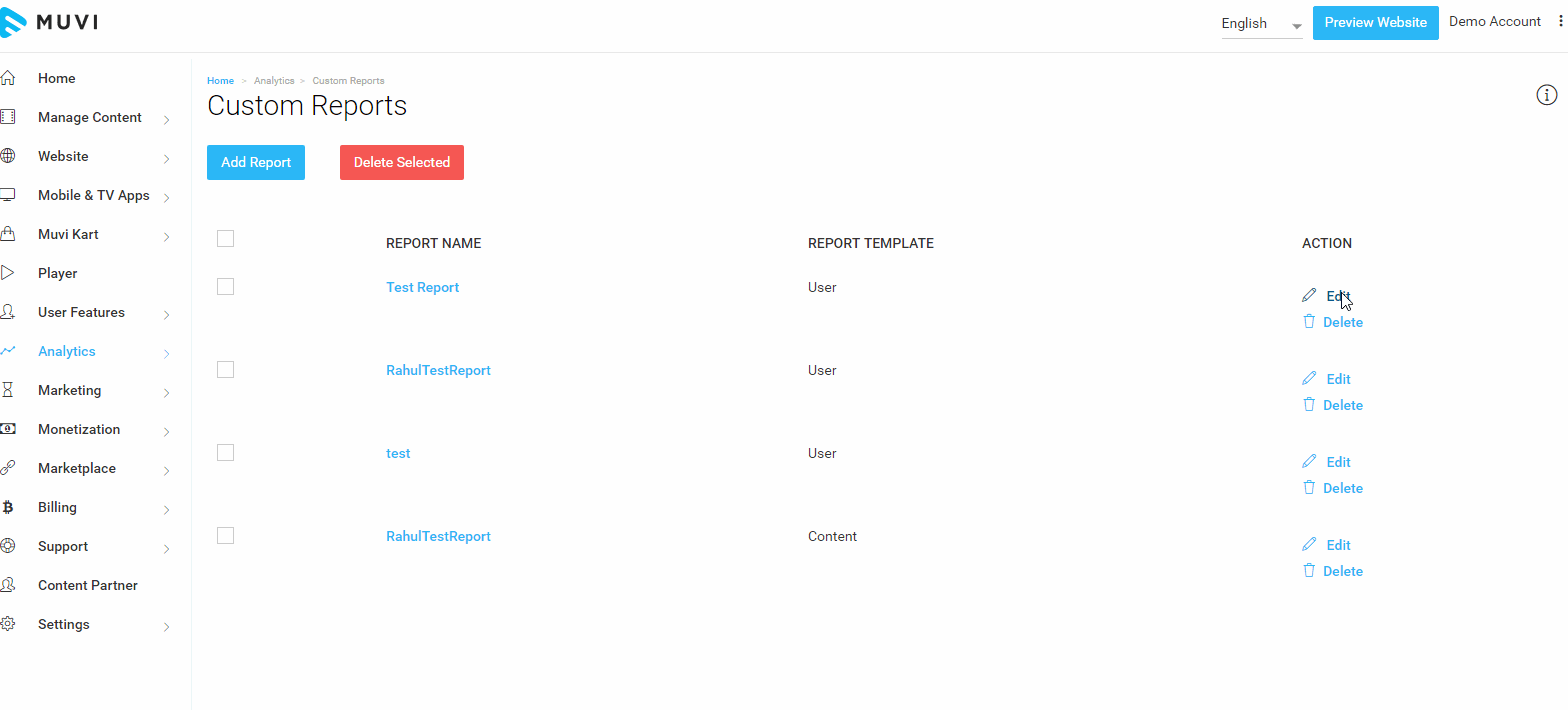This screenshot has width=1568, height=710.
Task: Click the User Features person icon
Action: [x=8, y=312]
